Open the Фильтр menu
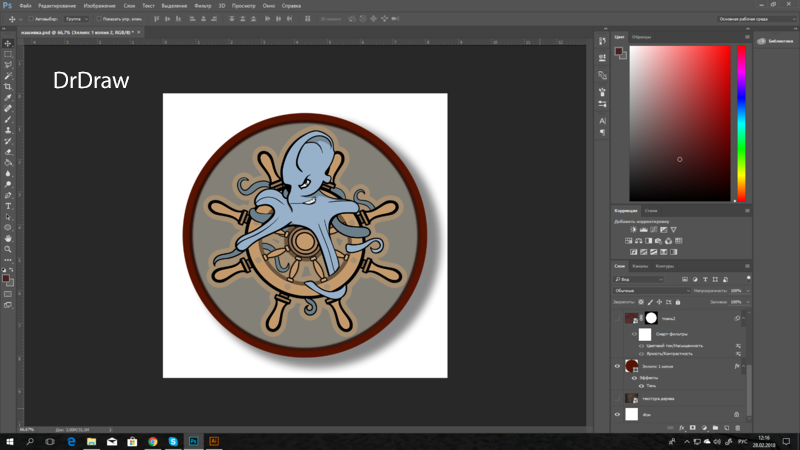 pyautogui.click(x=203, y=6)
